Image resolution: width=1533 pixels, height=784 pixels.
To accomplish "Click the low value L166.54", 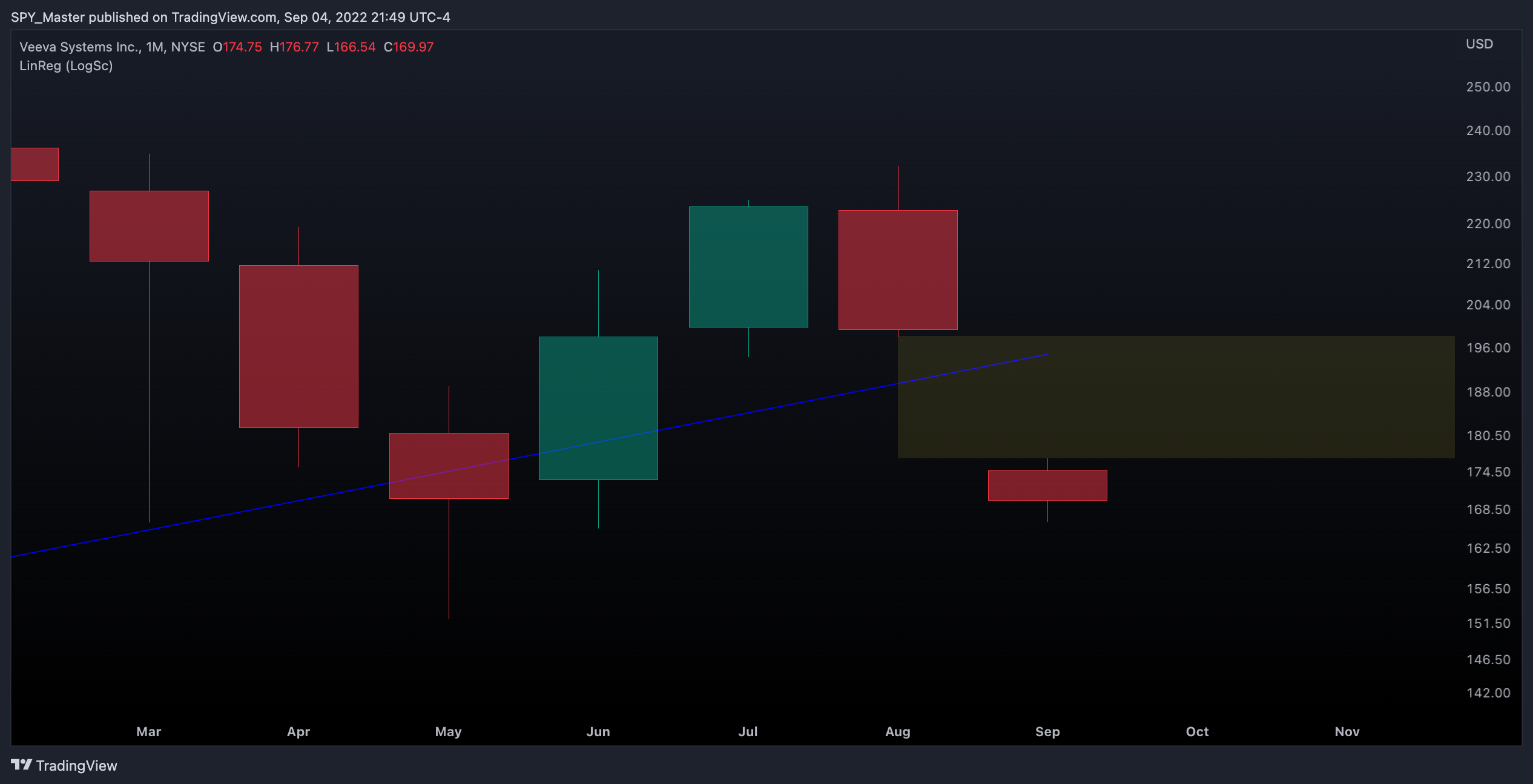I will click(x=351, y=47).
